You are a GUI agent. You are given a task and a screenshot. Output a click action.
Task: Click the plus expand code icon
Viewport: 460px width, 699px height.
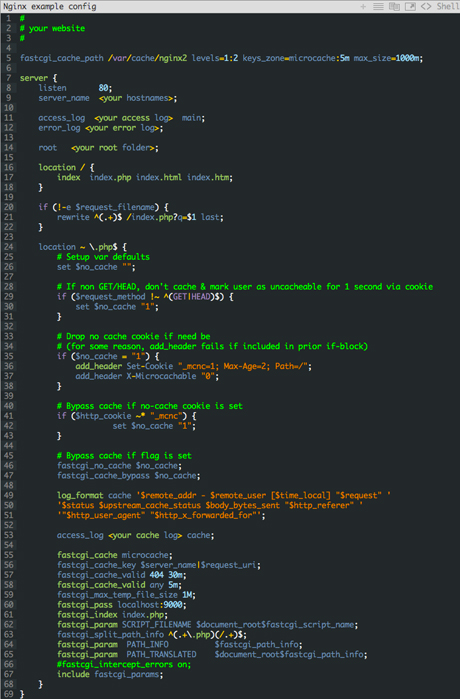pos(363,6)
